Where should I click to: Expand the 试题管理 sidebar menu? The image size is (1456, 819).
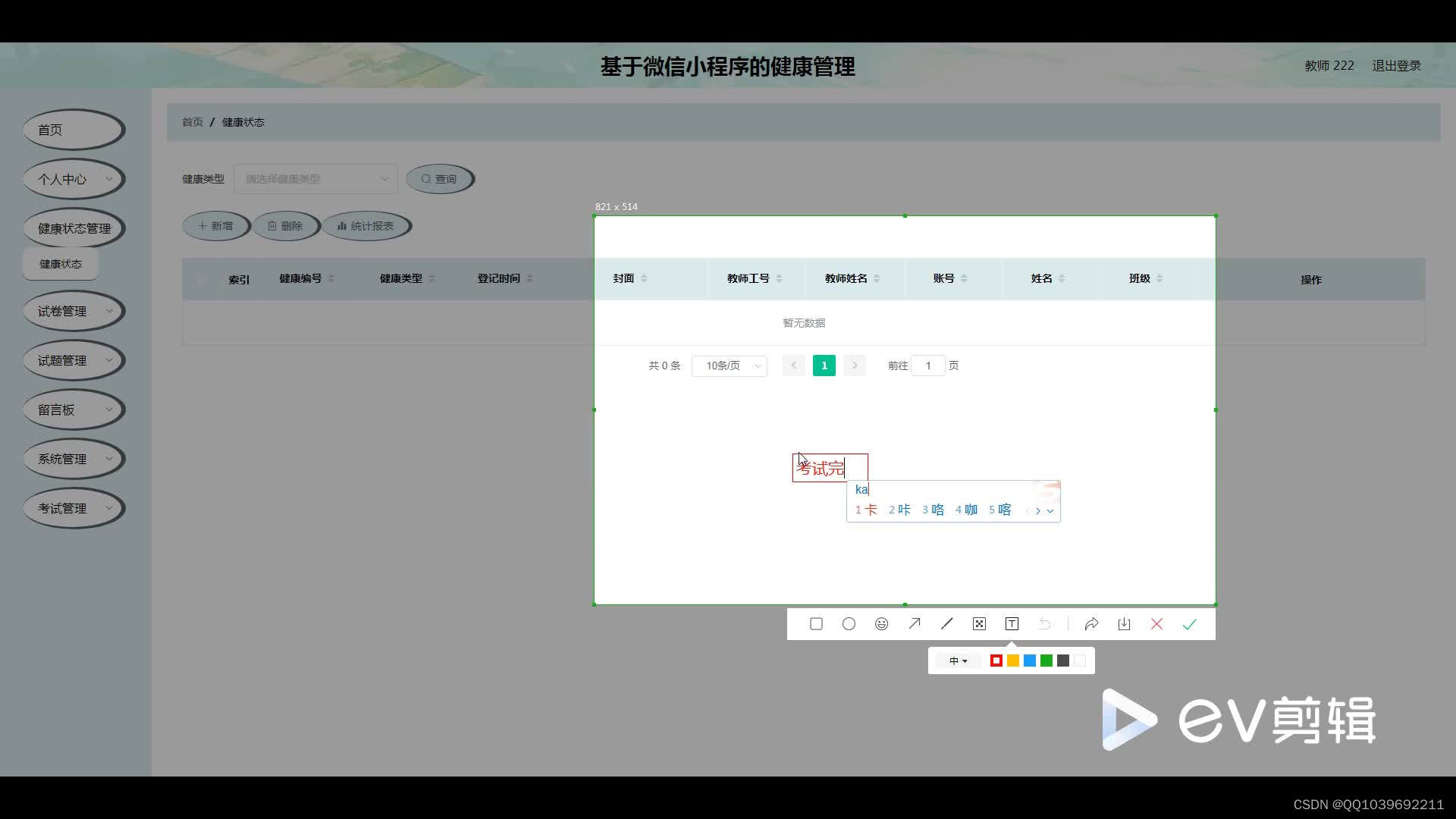74,361
